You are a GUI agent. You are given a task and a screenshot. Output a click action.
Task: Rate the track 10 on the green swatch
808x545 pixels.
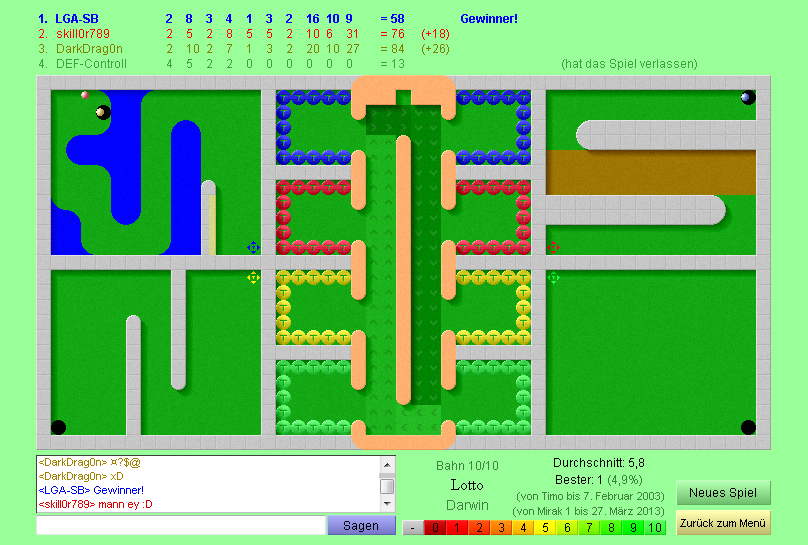pyautogui.click(x=655, y=528)
